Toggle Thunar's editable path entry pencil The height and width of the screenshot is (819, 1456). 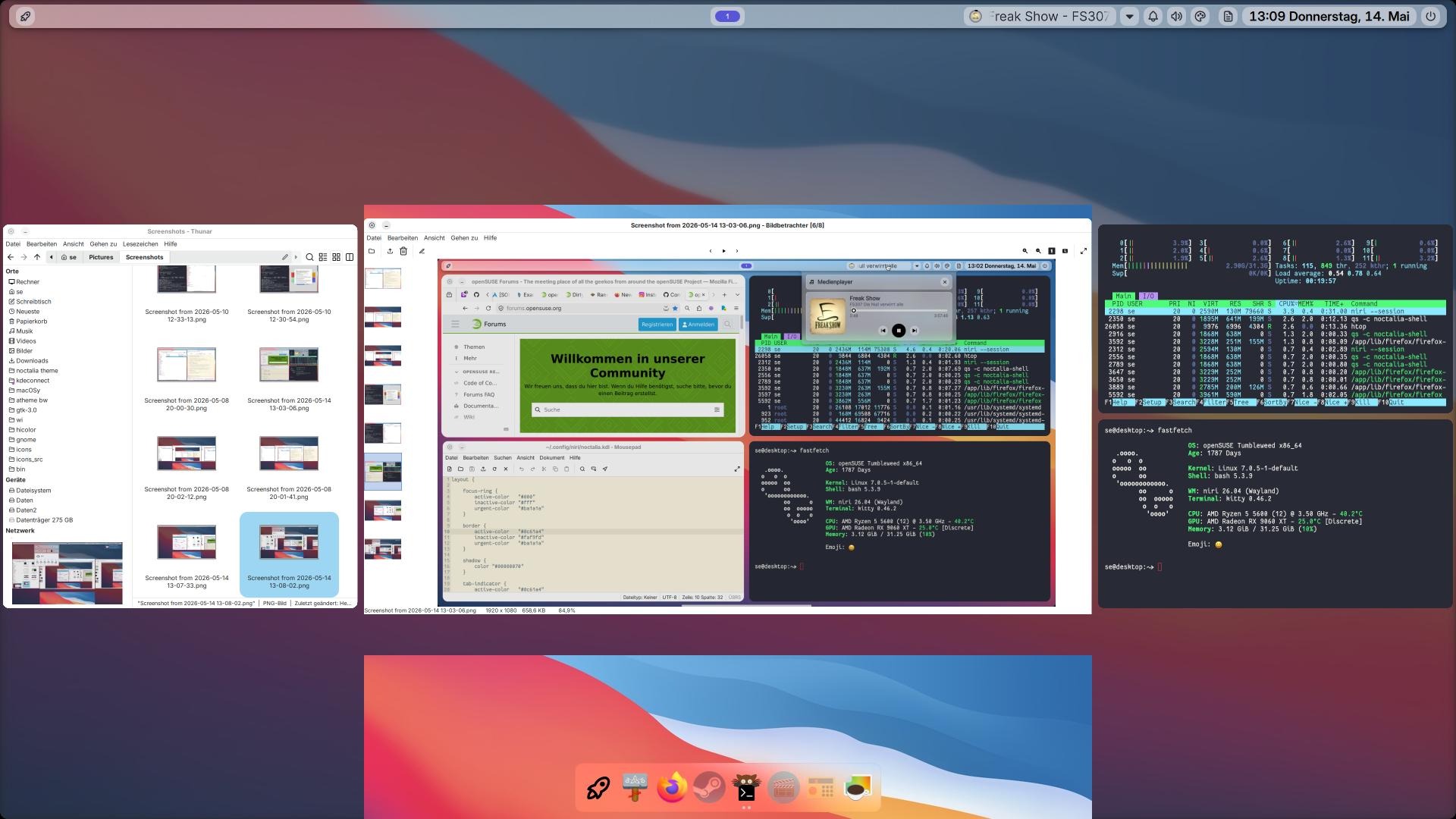285,257
